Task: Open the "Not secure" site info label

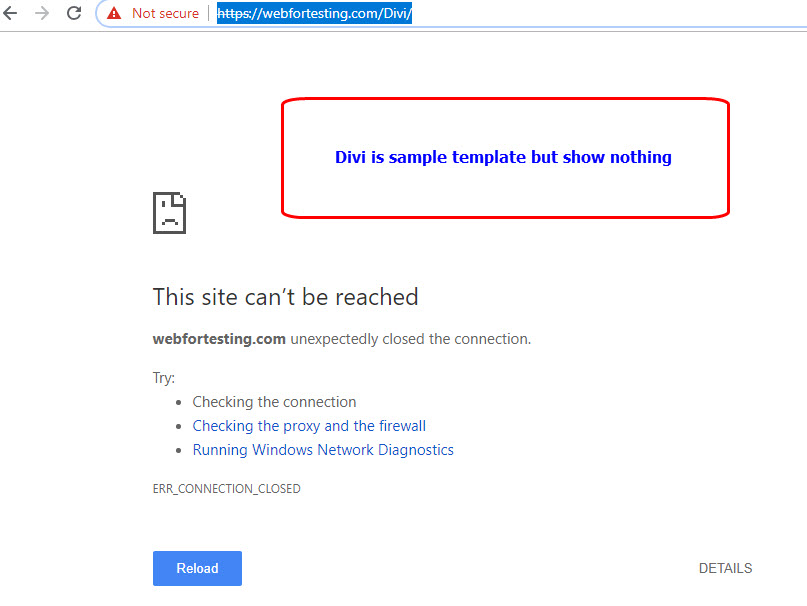Action: 165,13
